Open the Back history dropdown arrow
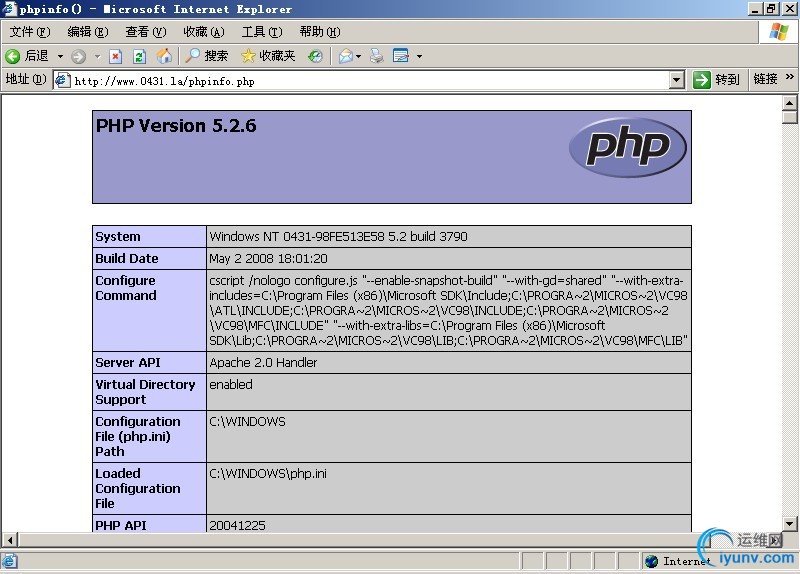The width and height of the screenshot is (800, 574). coord(60,56)
